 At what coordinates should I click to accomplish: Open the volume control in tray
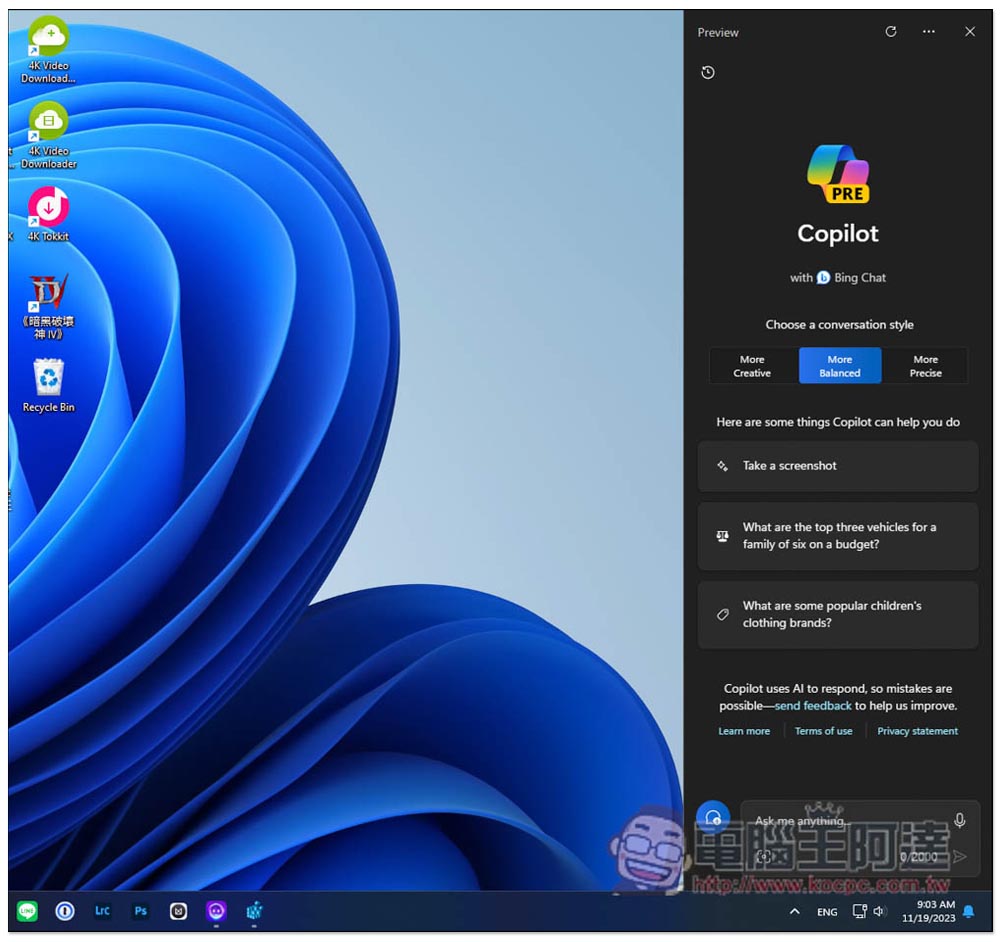(x=879, y=911)
